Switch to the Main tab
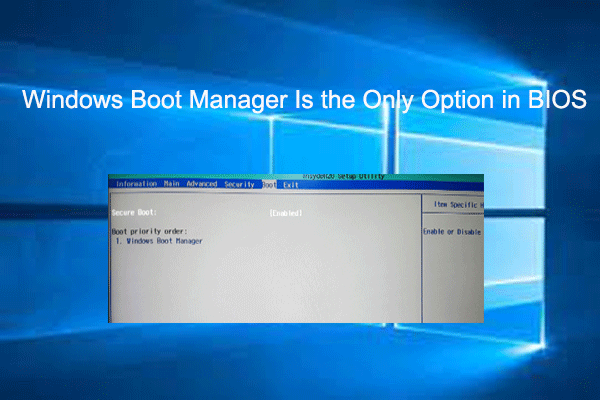 pyautogui.click(x=171, y=184)
